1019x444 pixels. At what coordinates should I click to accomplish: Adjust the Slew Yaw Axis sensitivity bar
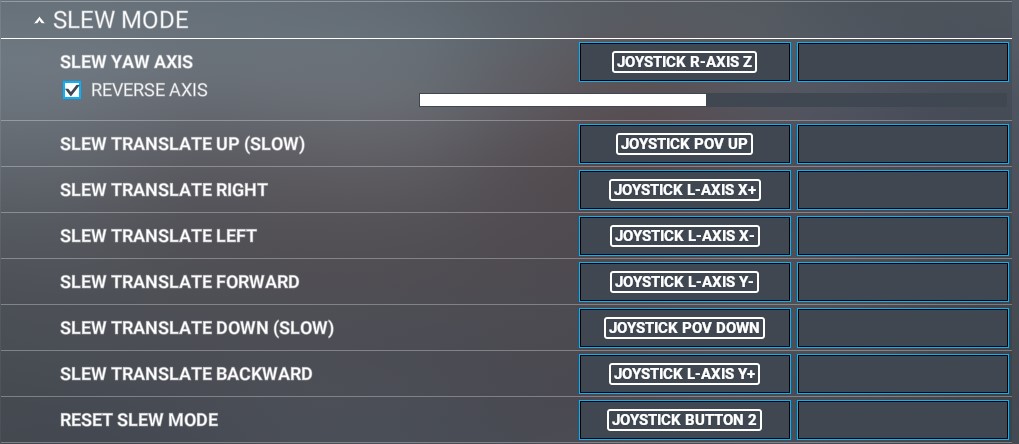pyautogui.click(x=706, y=100)
